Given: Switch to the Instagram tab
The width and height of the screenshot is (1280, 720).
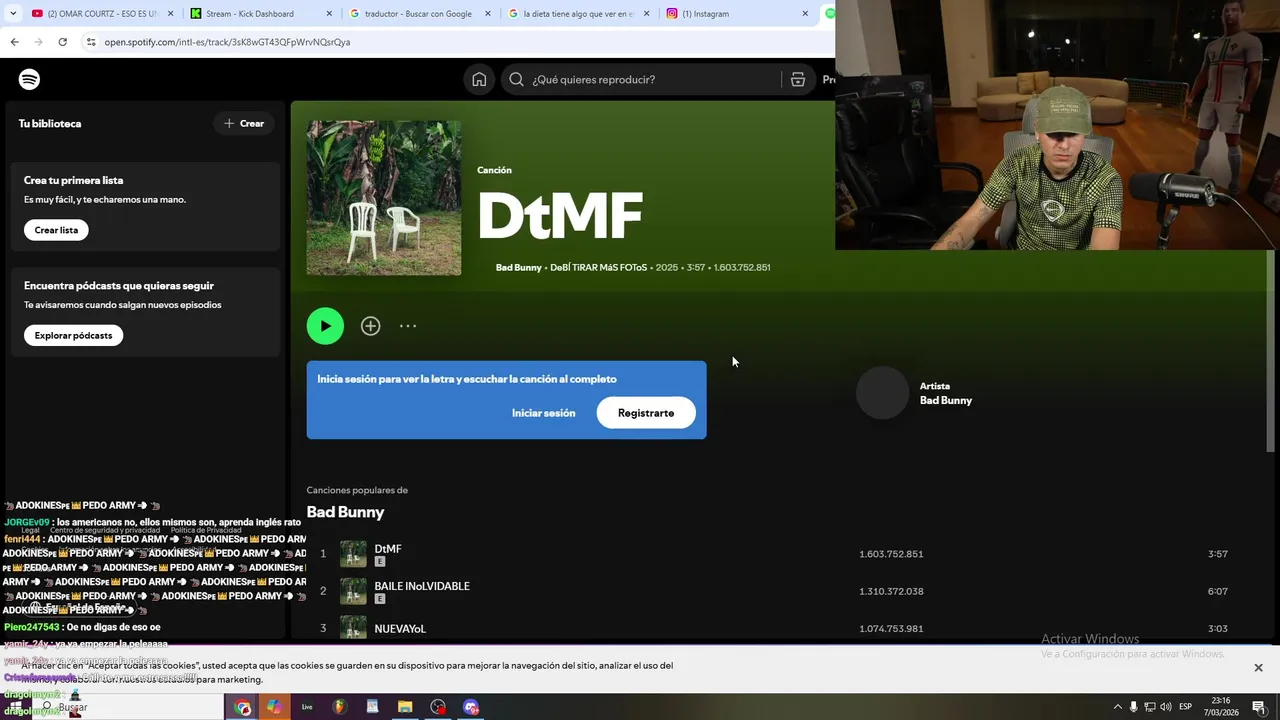Looking at the screenshot, I should (735, 14).
